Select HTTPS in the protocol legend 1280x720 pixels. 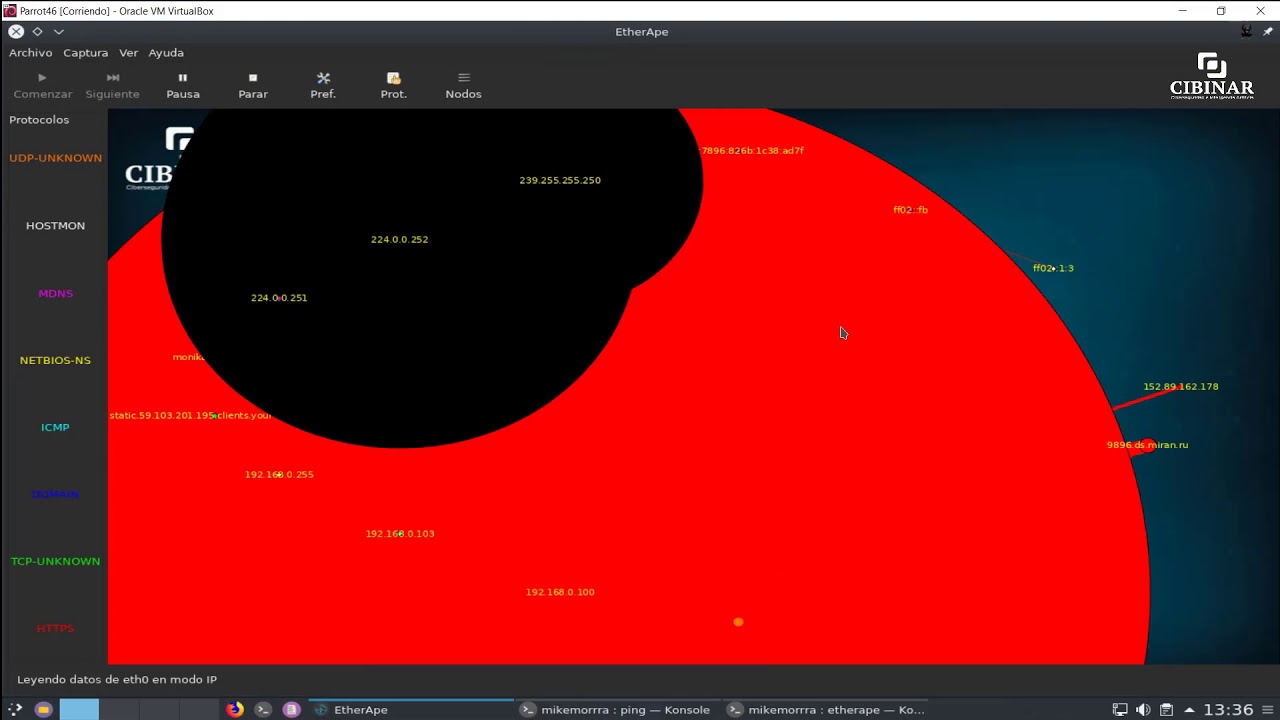(x=55, y=628)
